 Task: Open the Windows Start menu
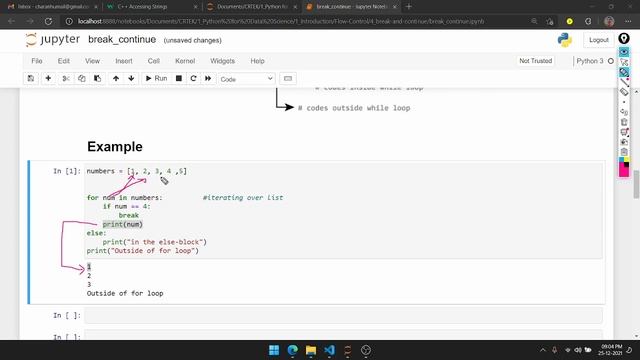[x=274, y=350]
